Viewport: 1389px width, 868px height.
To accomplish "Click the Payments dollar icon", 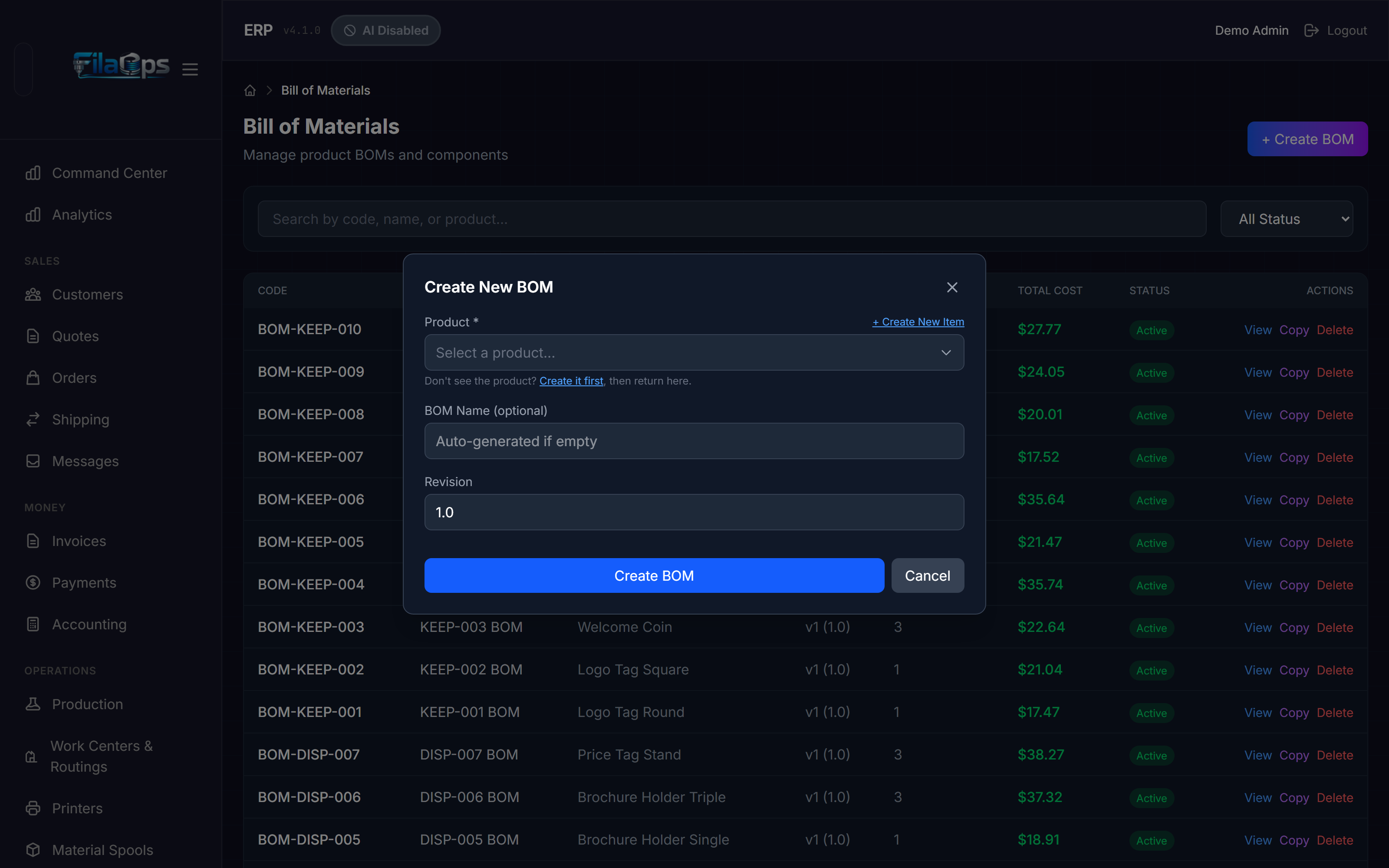I will pos(33,583).
